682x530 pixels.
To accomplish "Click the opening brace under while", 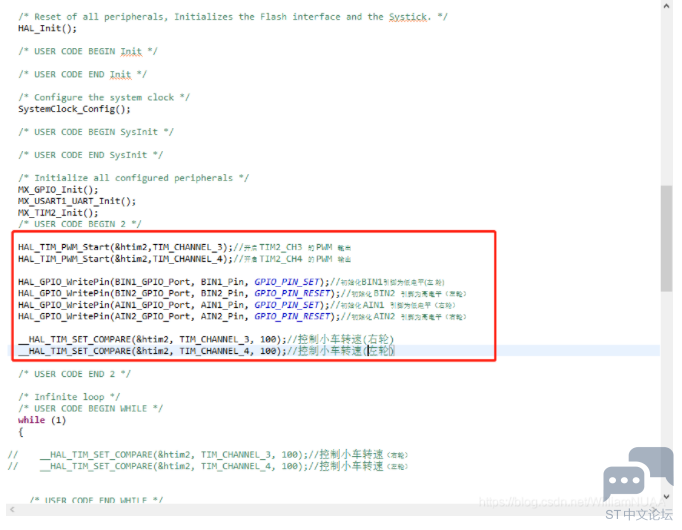I will [x=20, y=432].
